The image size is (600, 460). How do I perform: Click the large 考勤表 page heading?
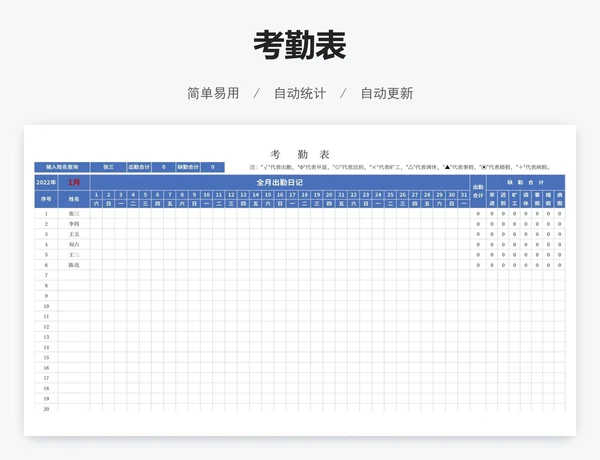[300, 45]
